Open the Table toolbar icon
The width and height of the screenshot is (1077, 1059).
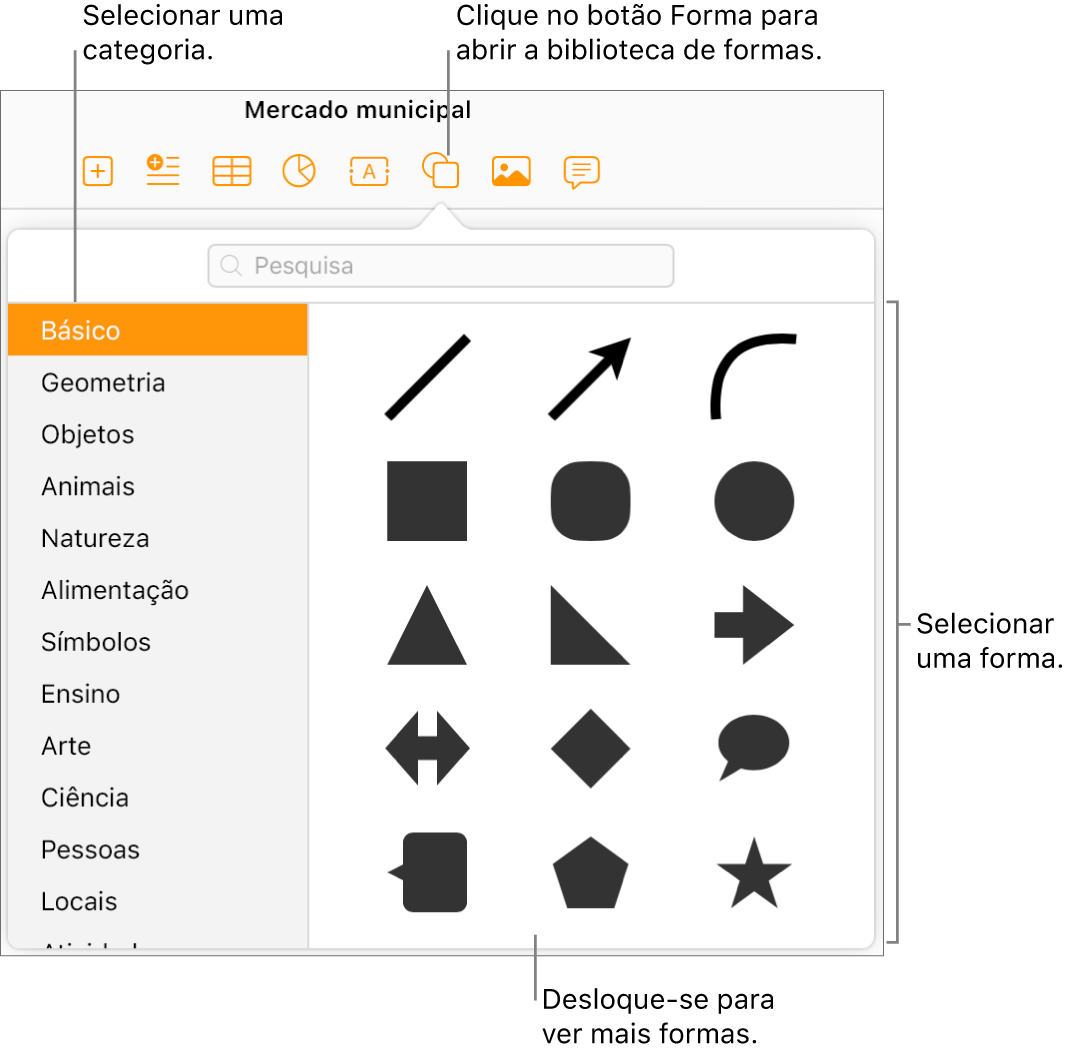pos(232,171)
